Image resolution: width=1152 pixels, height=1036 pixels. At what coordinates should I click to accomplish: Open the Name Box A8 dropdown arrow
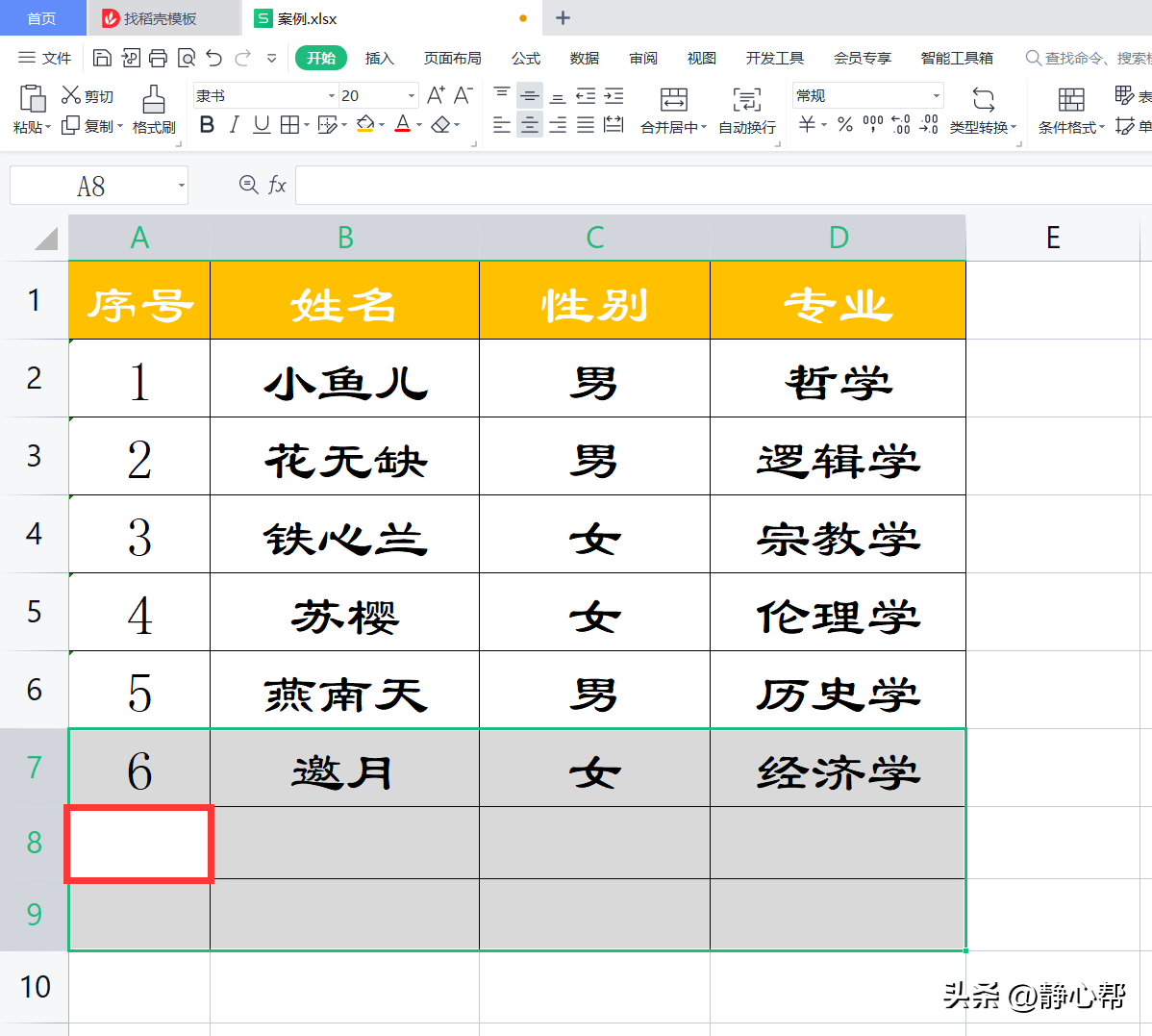pos(182,185)
